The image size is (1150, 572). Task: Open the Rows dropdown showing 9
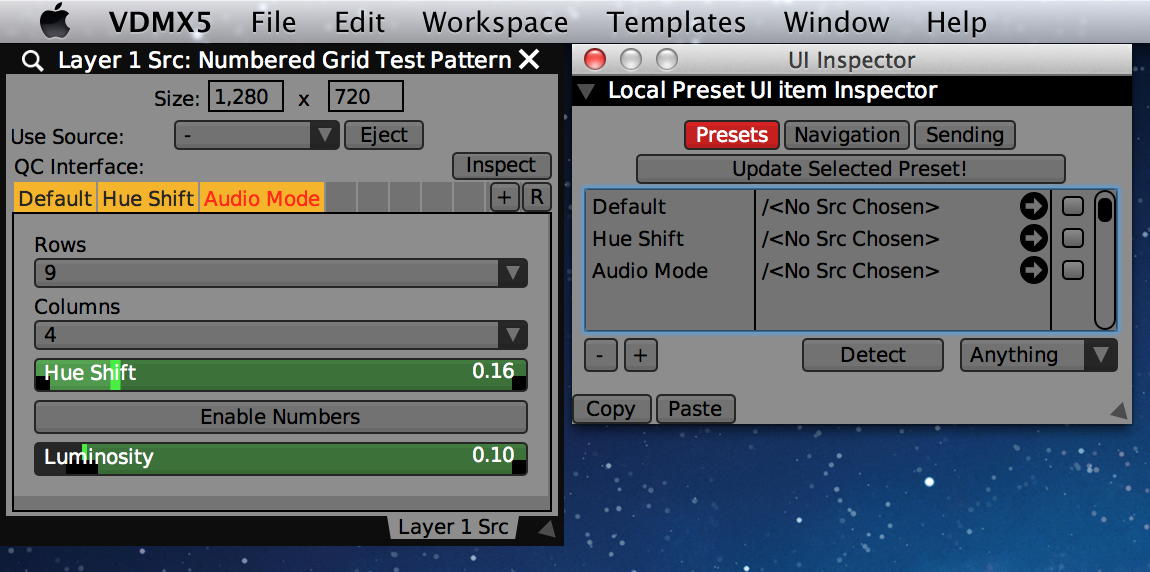point(281,274)
